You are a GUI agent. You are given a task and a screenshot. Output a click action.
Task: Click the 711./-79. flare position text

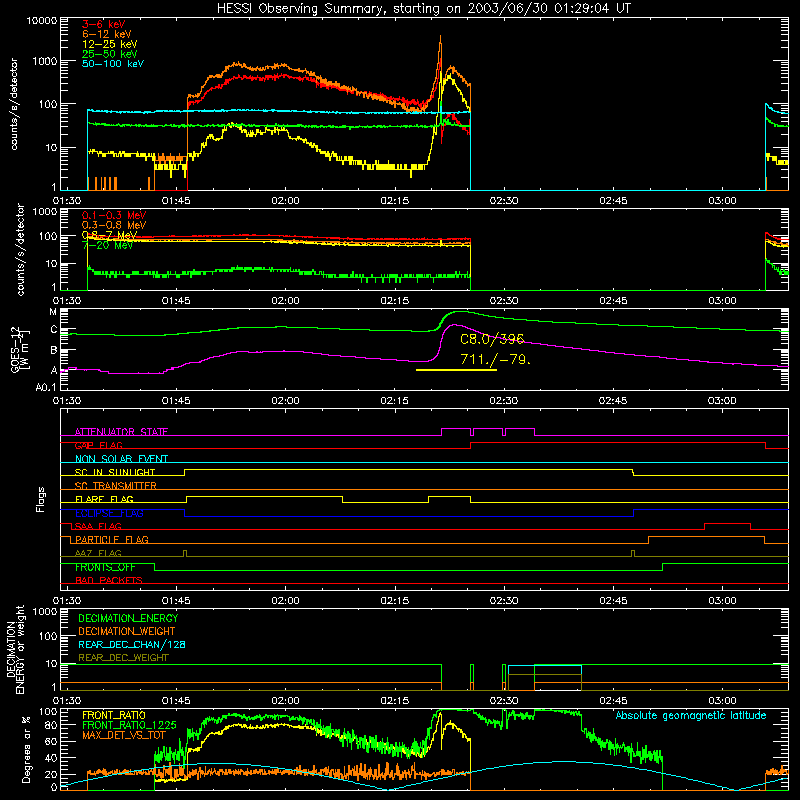click(495, 359)
